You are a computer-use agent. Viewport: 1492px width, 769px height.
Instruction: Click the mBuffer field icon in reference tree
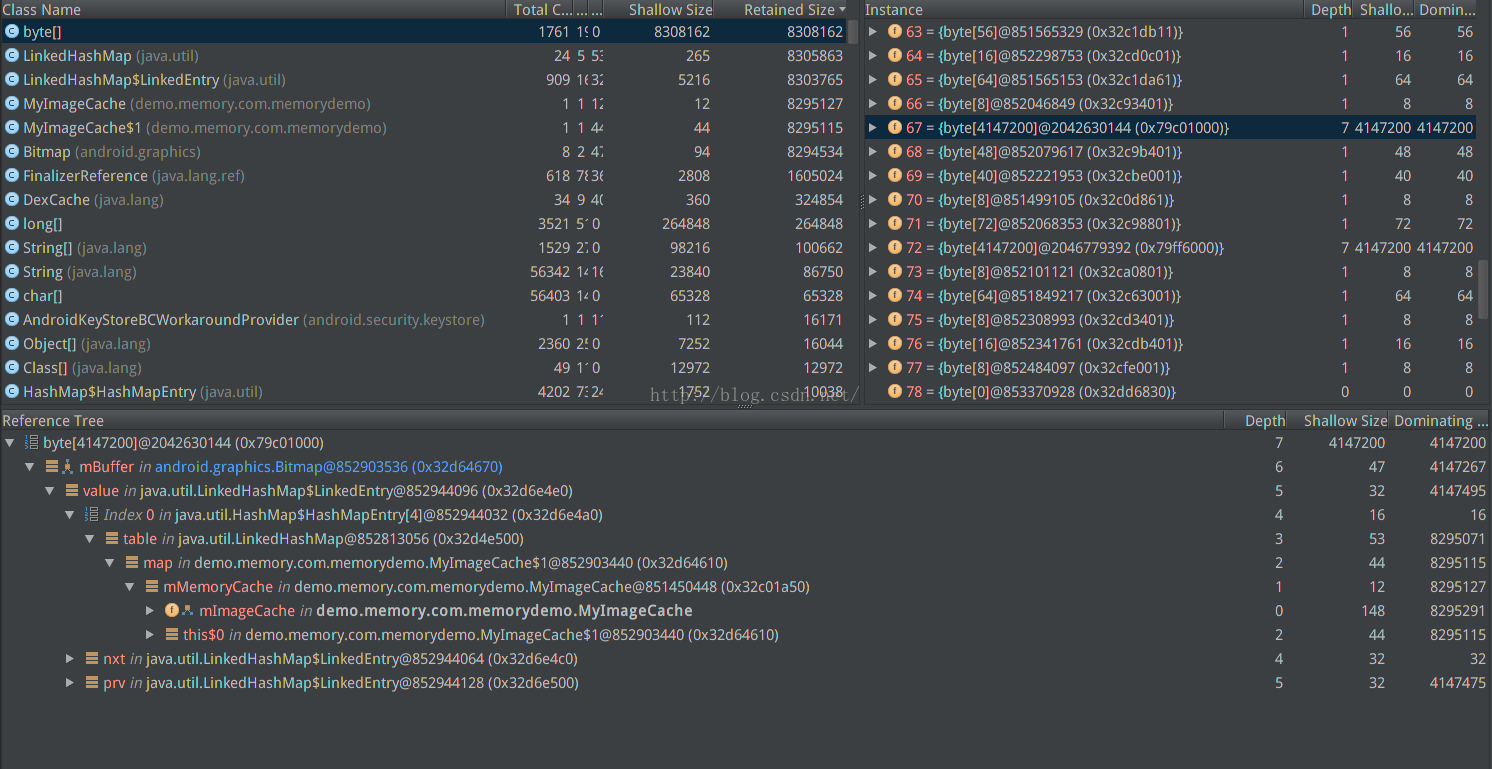(53, 467)
